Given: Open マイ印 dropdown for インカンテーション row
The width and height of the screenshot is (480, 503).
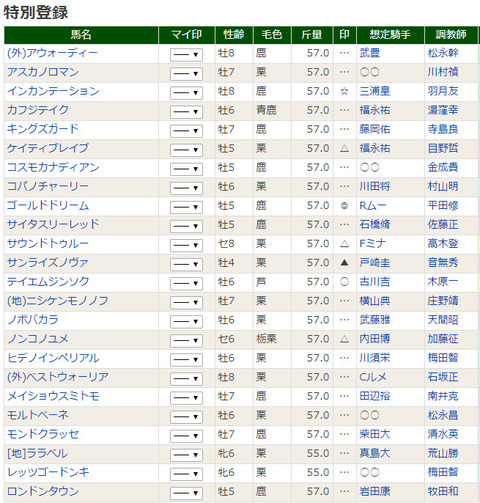Looking at the screenshot, I should [x=186, y=92].
